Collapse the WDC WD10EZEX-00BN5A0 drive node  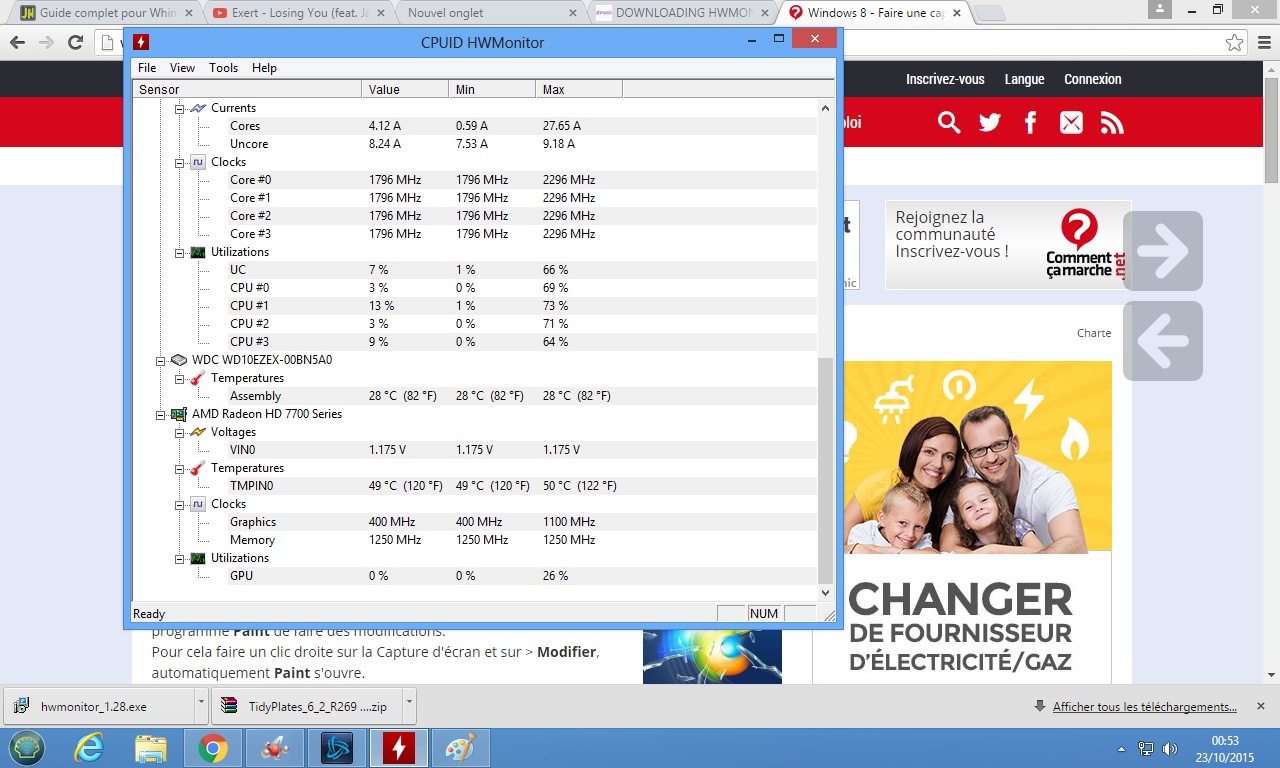tap(160, 360)
